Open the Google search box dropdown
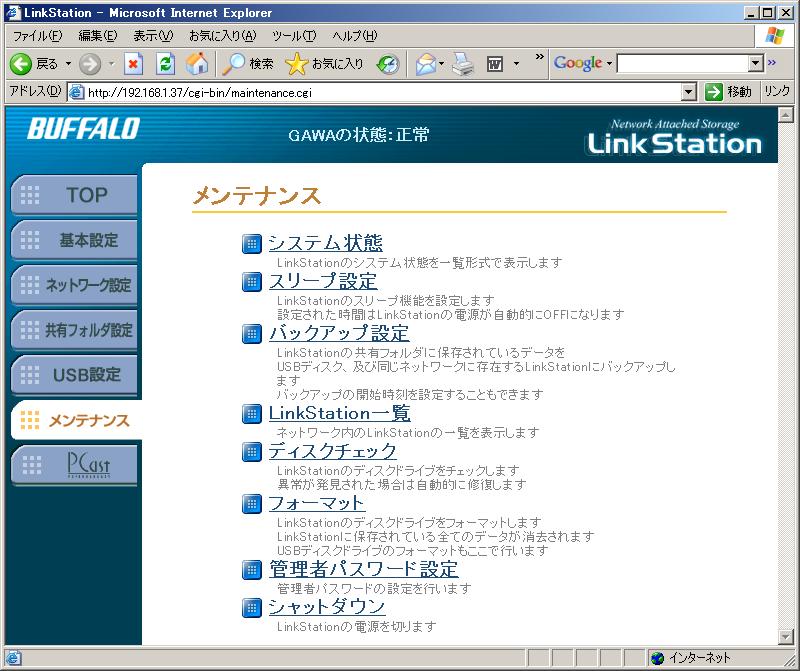 (756, 63)
